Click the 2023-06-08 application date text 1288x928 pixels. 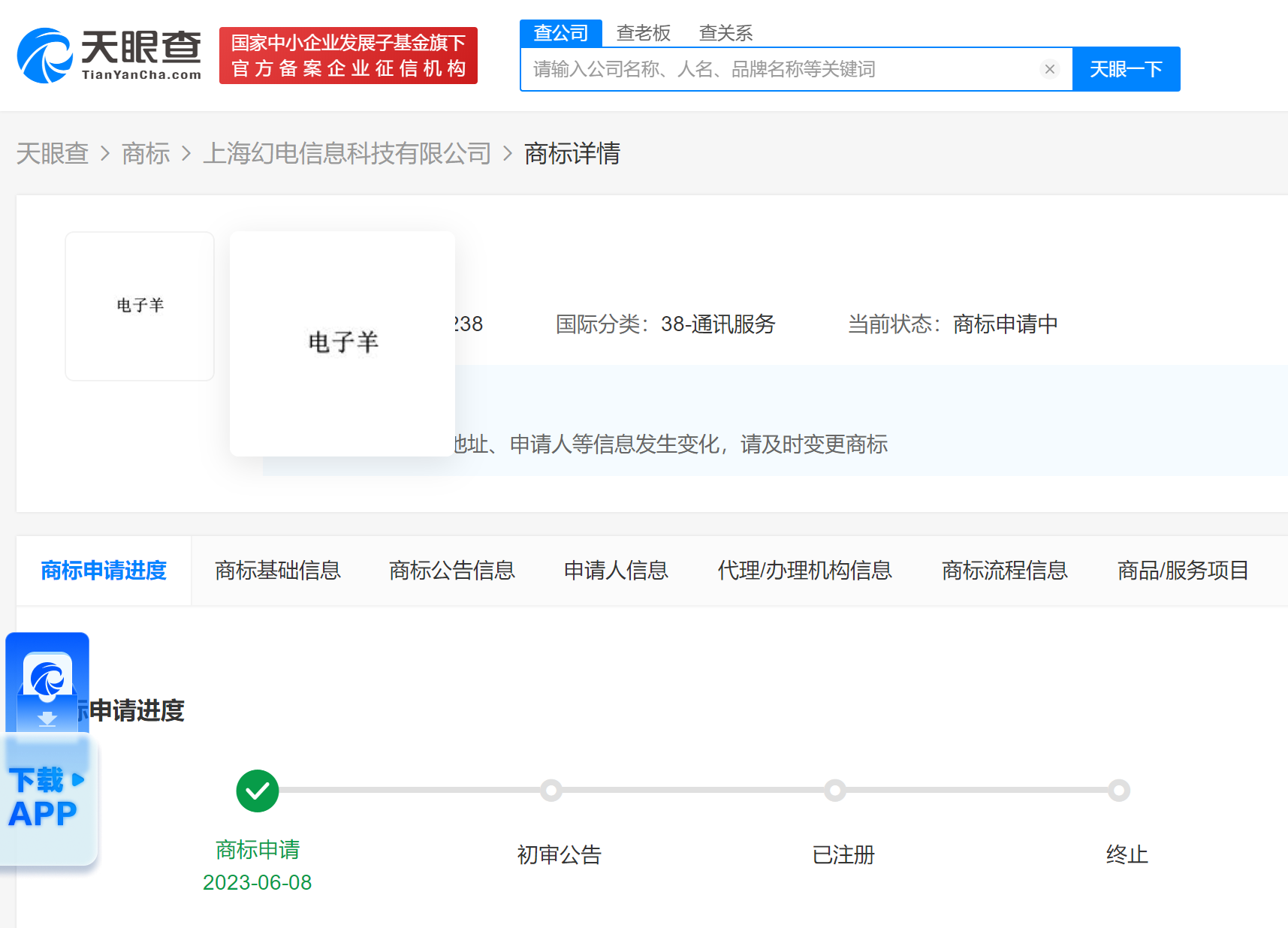click(258, 882)
